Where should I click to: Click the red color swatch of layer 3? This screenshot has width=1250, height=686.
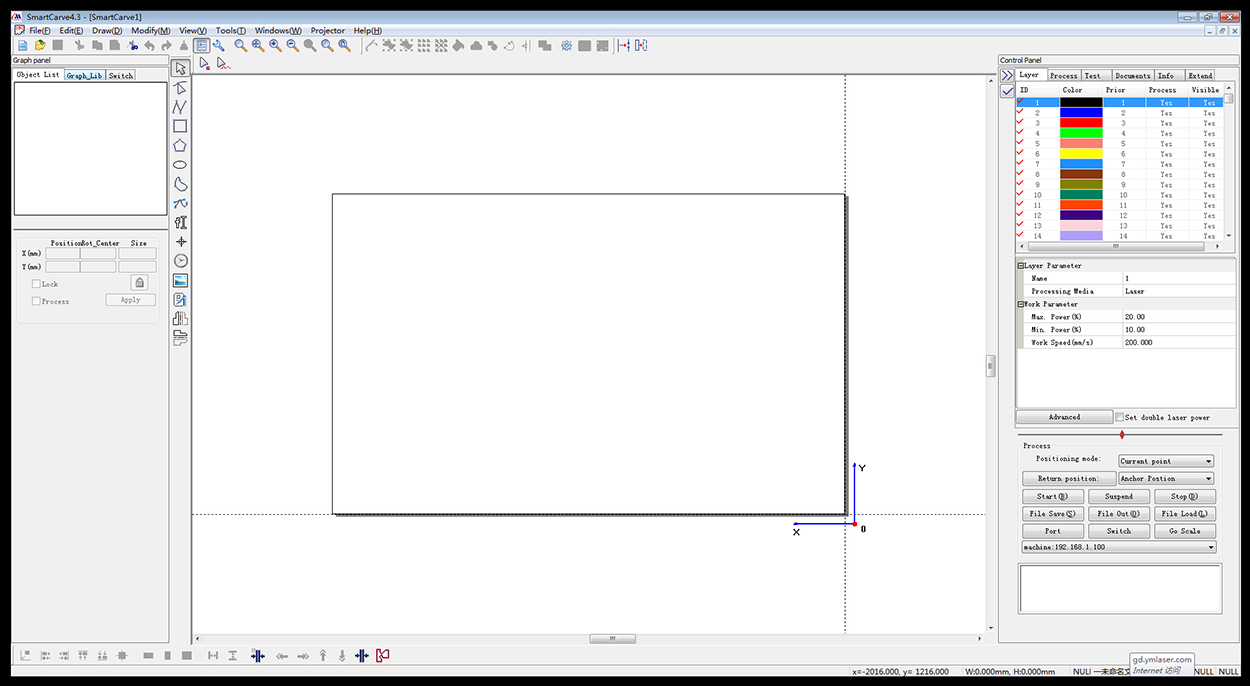tap(1081, 123)
